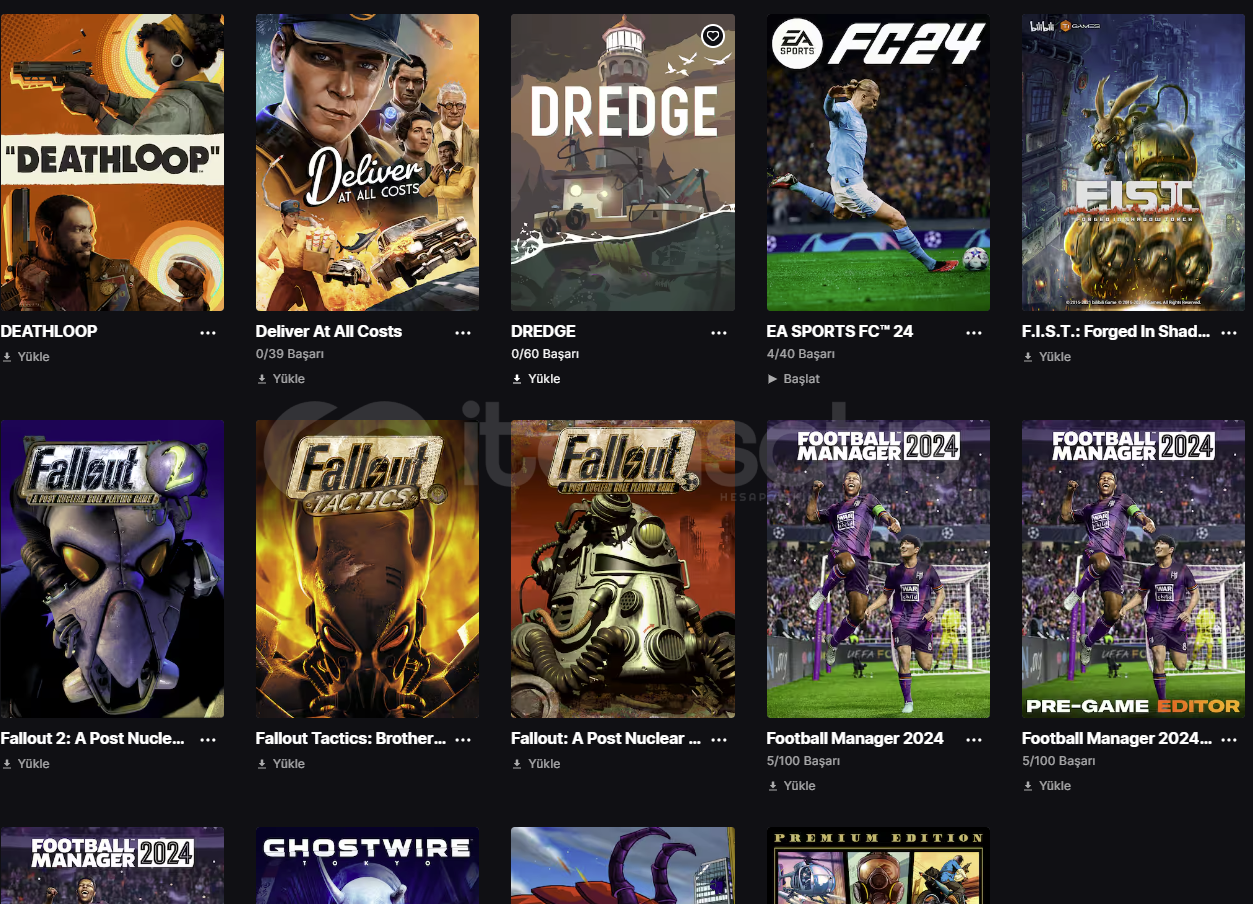1253x904 pixels.
Task: Open three-dot menu for DEATHLOOP
Action: coord(208,332)
